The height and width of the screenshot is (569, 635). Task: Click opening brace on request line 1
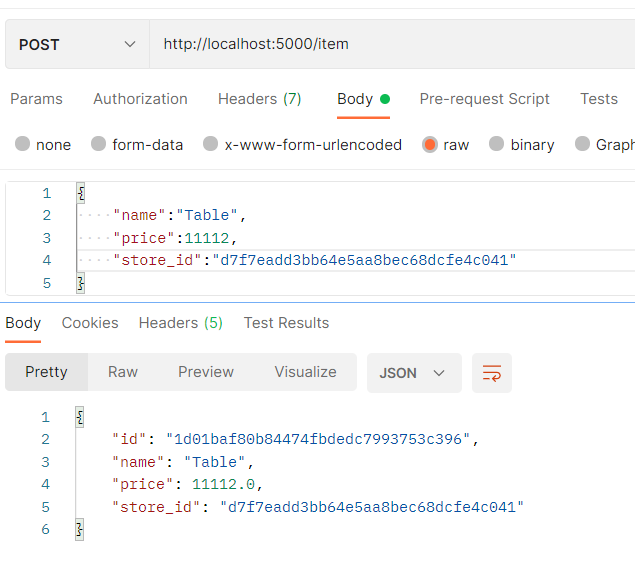point(81,193)
